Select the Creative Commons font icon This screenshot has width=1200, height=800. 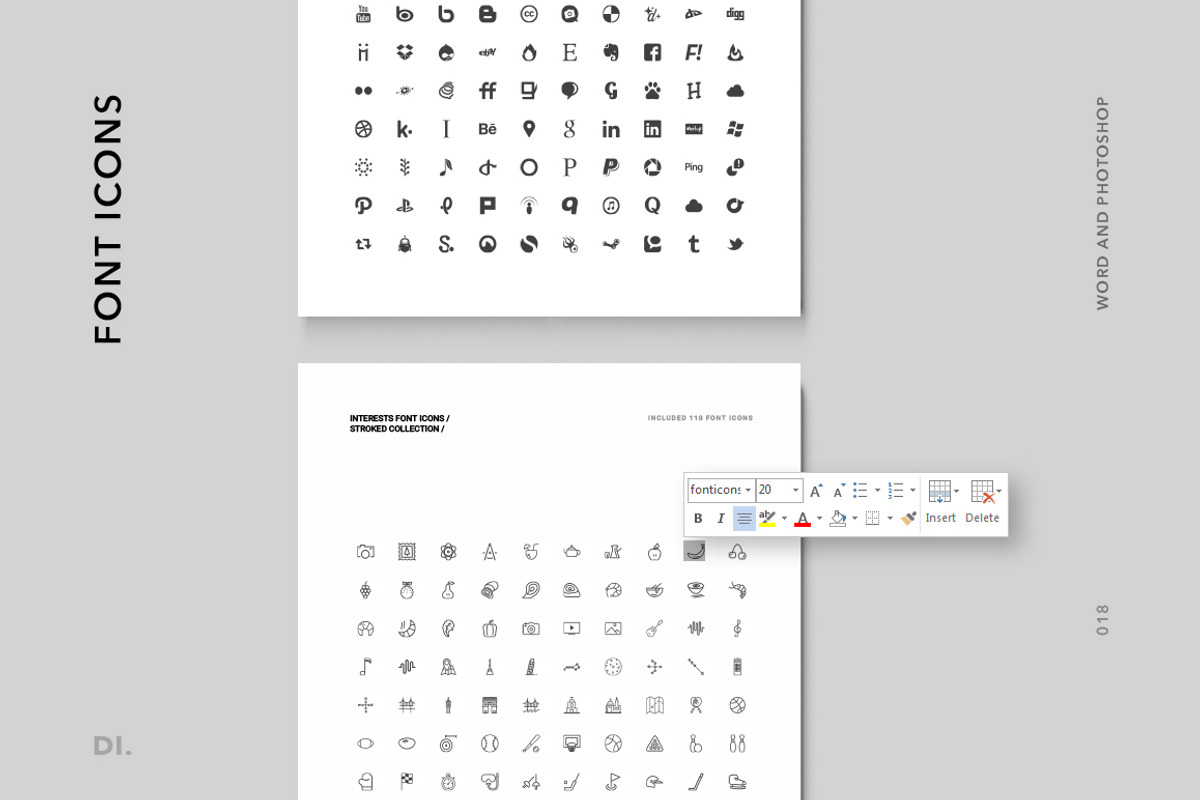click(529, 14)
